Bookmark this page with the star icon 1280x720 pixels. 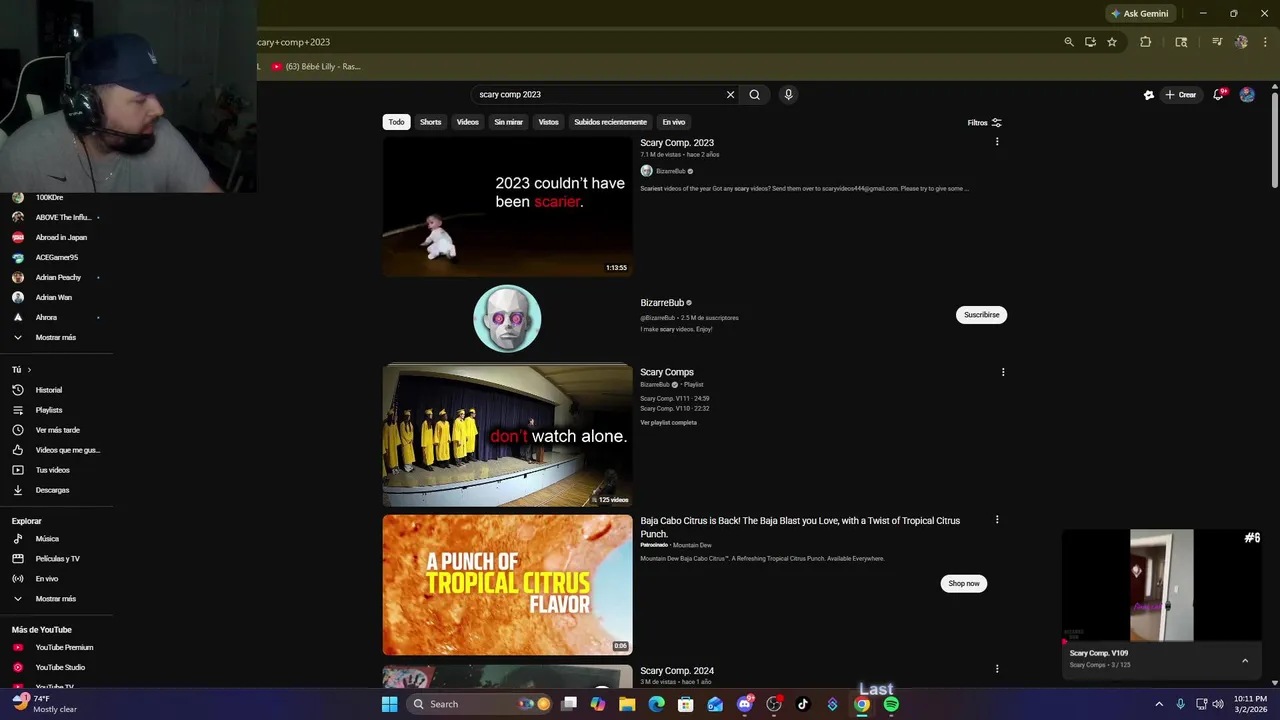pos(1111,42)
